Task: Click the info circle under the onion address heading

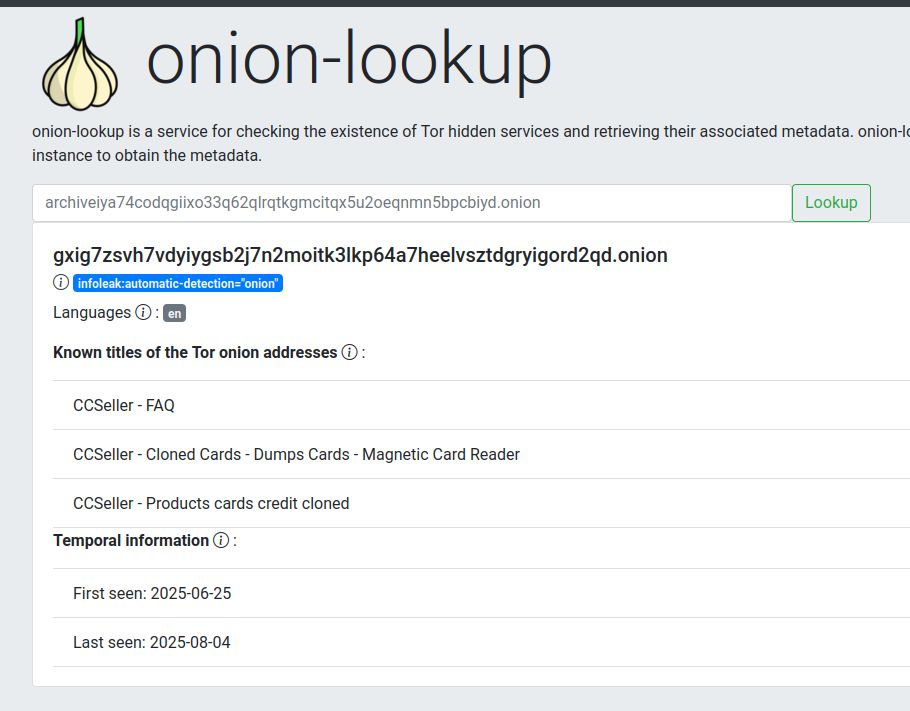Action: pos(60,282)
